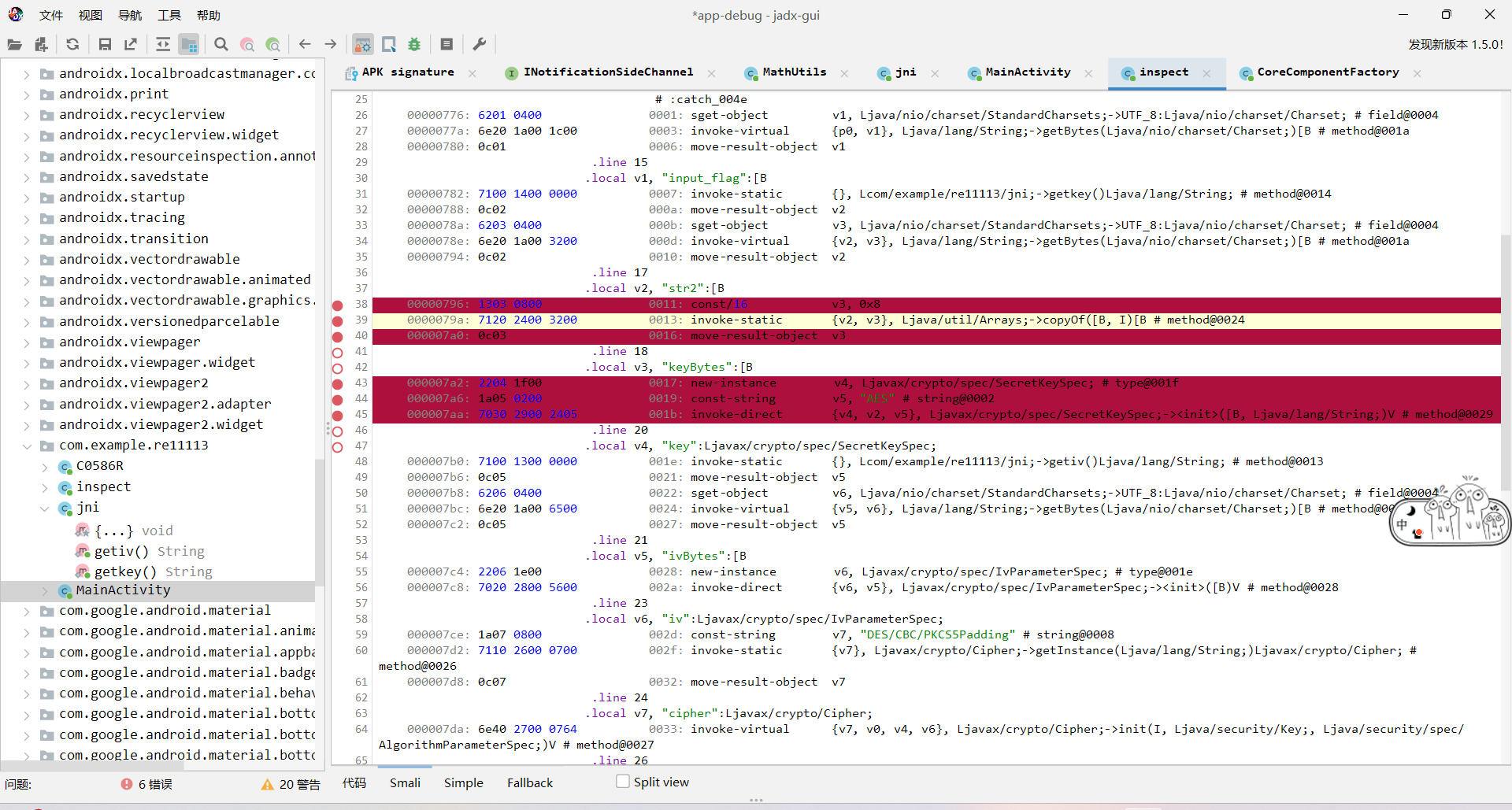The height and width of the screenshot is (810, 1512).
Task: Toggle breakpoint marker on line 41
Action: [338, 353]
